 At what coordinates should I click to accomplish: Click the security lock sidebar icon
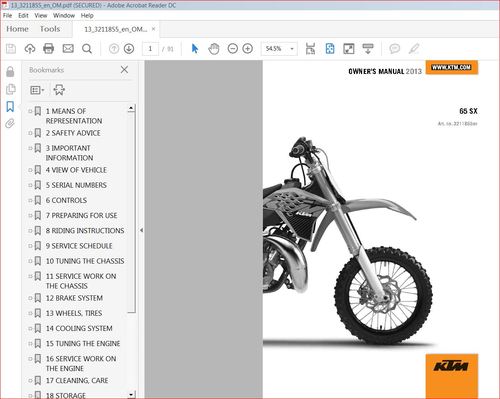pyautogui.click(x=10, y=71)
